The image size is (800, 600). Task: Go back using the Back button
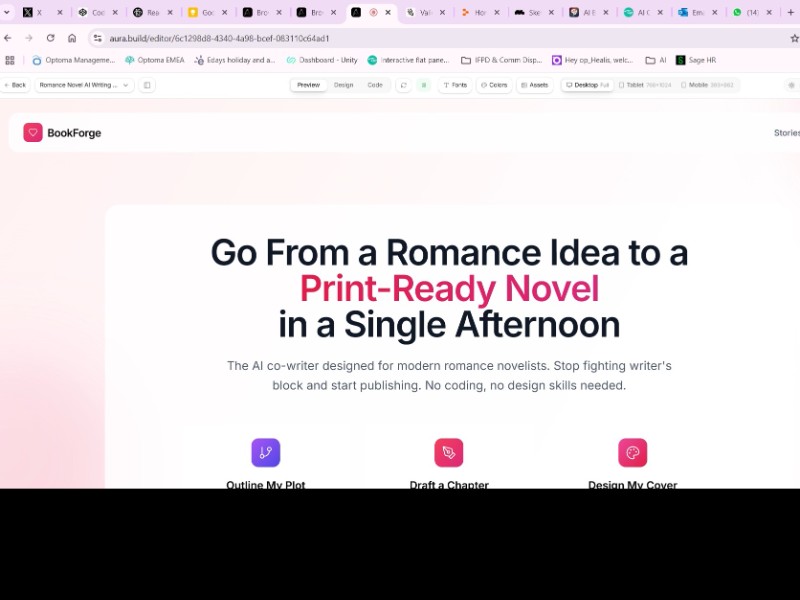pos(15,85)
